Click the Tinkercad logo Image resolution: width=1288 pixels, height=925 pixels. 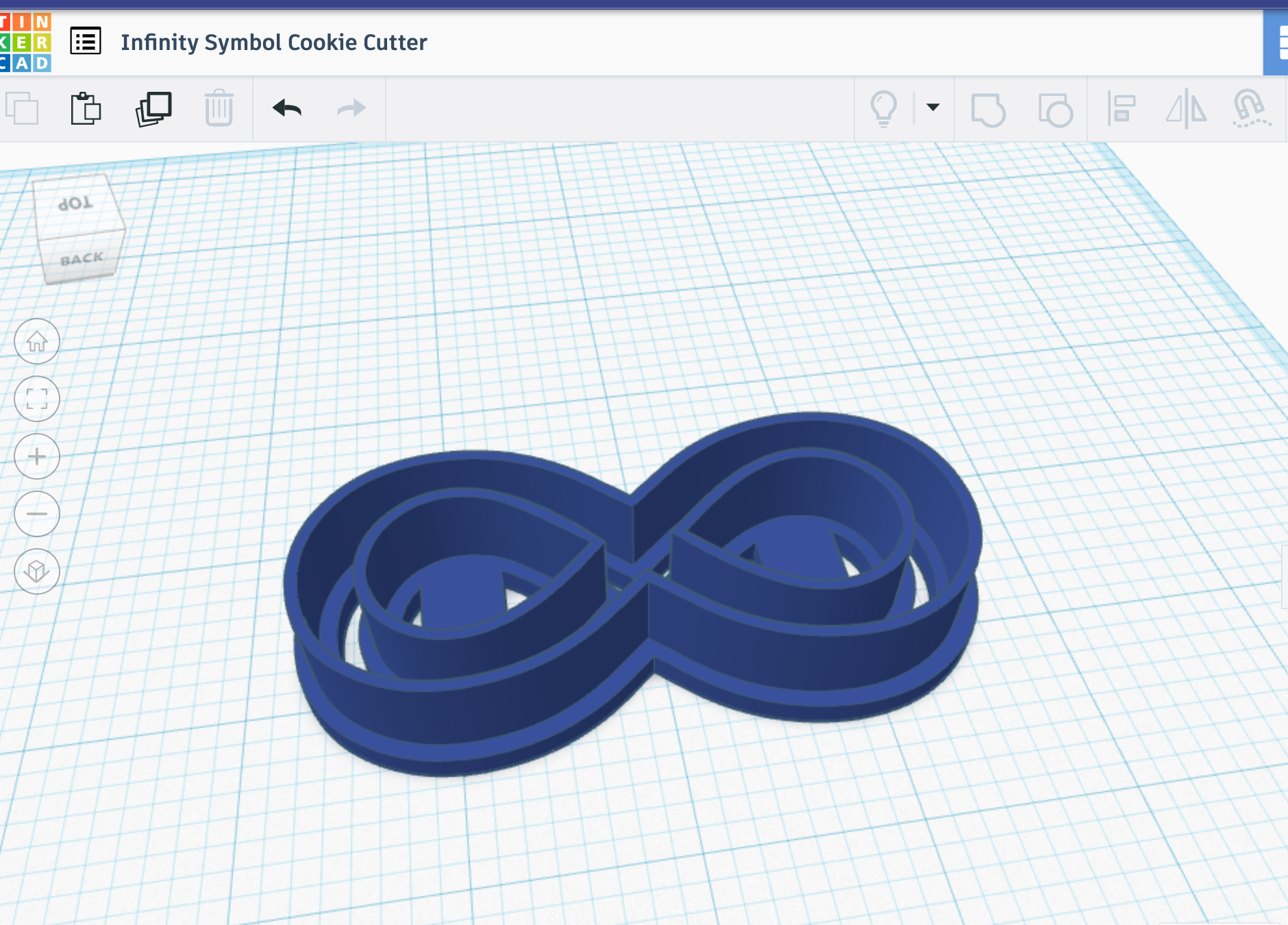pyautogui.click(x=24, y=42)
